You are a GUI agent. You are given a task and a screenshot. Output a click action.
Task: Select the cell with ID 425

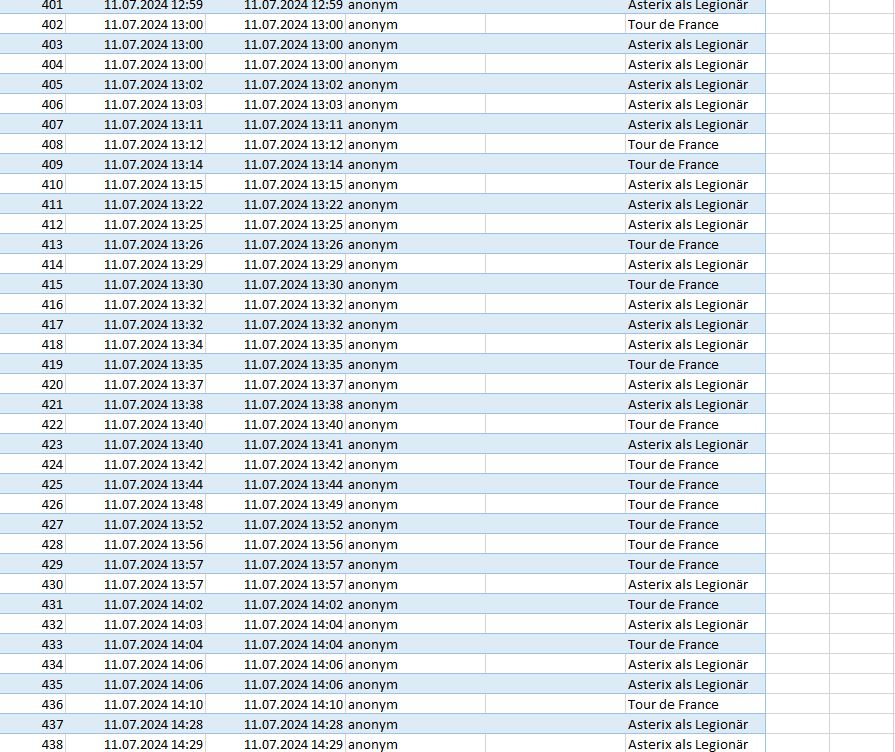tap(52, 485)
